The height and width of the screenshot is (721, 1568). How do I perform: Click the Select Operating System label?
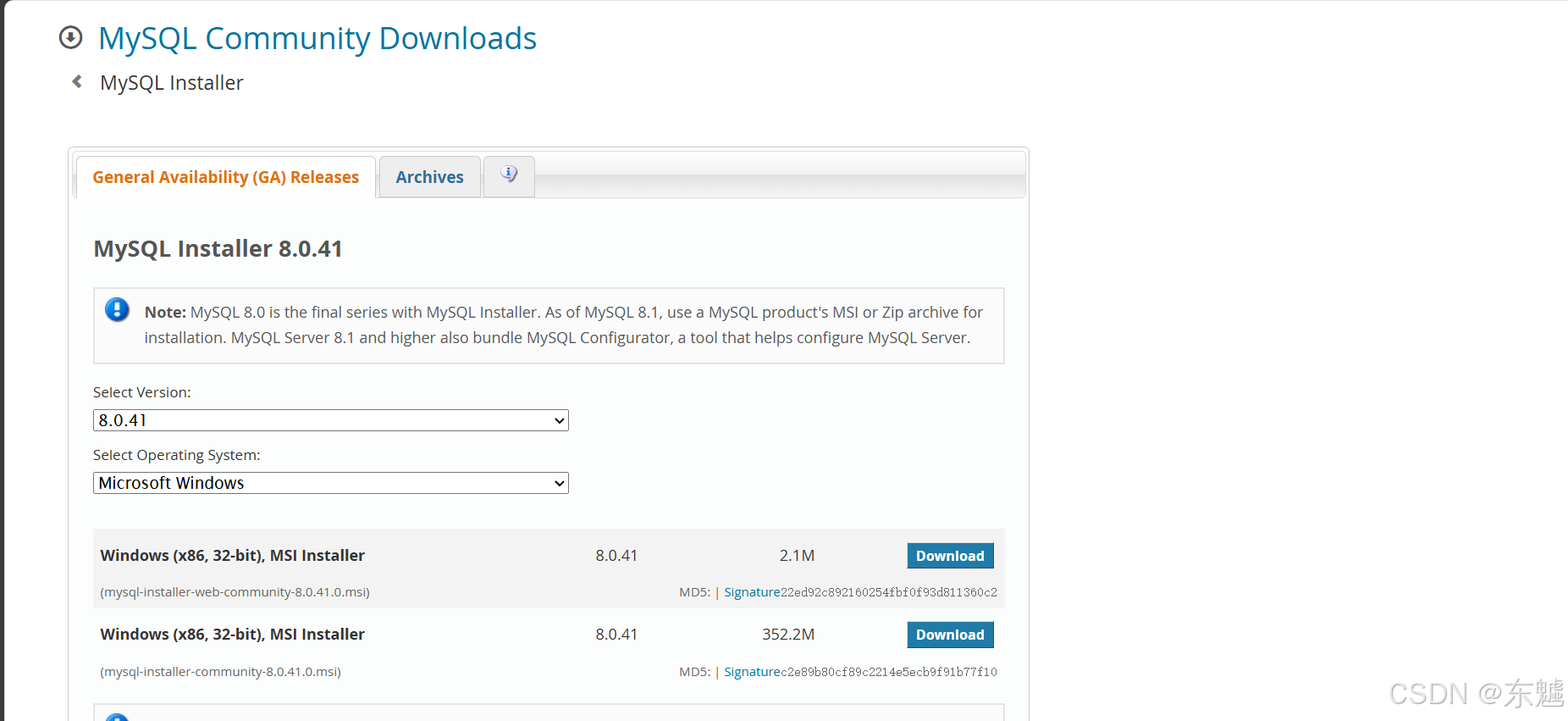click(x=177, y=455)
